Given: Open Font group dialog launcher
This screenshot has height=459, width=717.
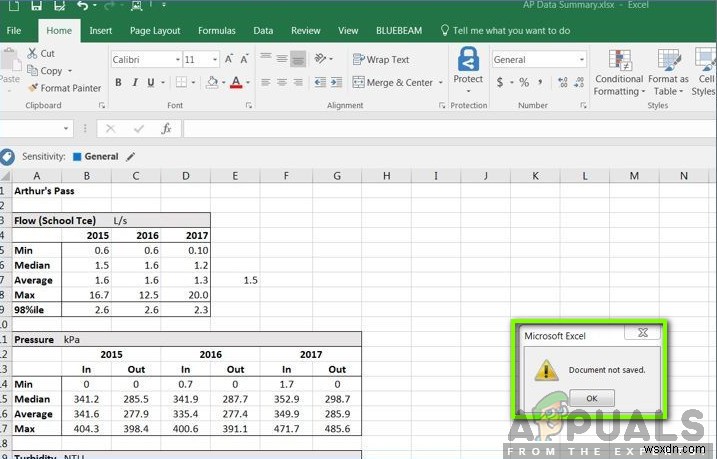Looking at the screenshot, I should (x=249, y=106).
